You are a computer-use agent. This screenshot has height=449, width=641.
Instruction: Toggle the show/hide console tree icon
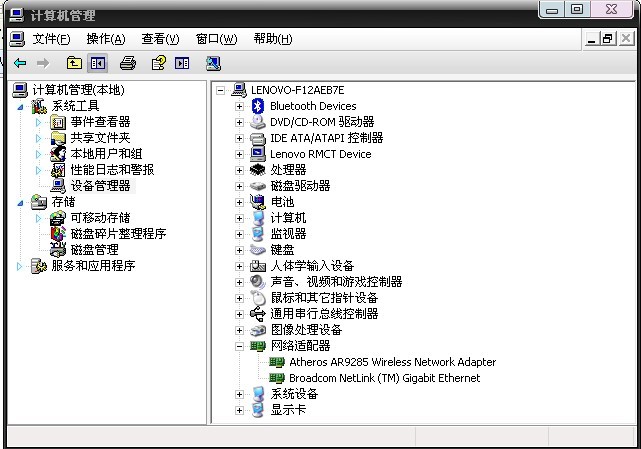pos(98,63)
